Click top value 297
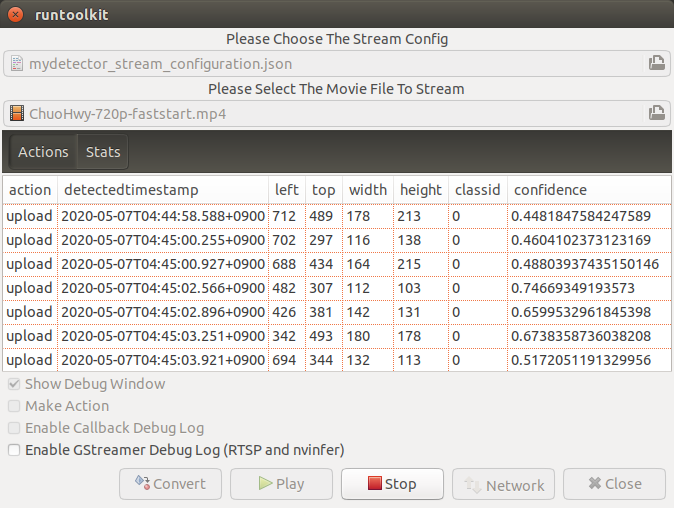This screenshot has height=508, width=674. coord(321,240)
